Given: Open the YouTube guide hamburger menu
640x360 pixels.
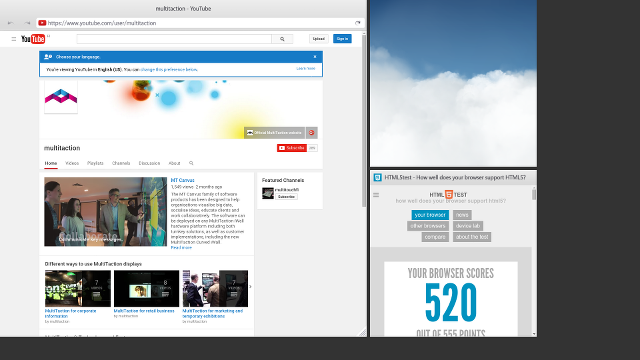Looking at the screenshot, I should point(14,39).
